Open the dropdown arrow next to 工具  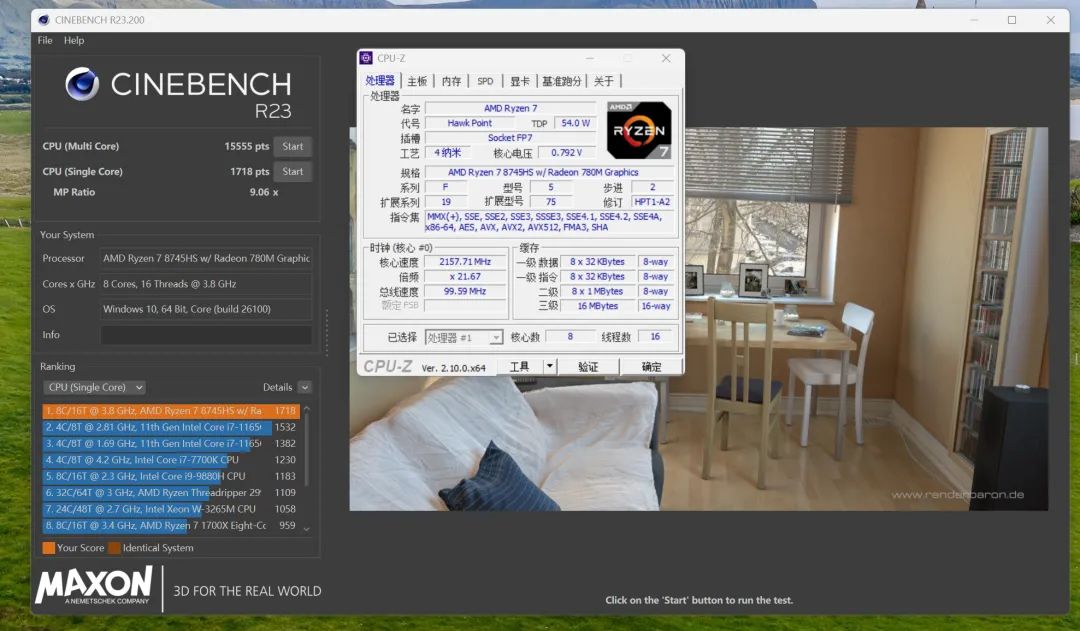550,366
